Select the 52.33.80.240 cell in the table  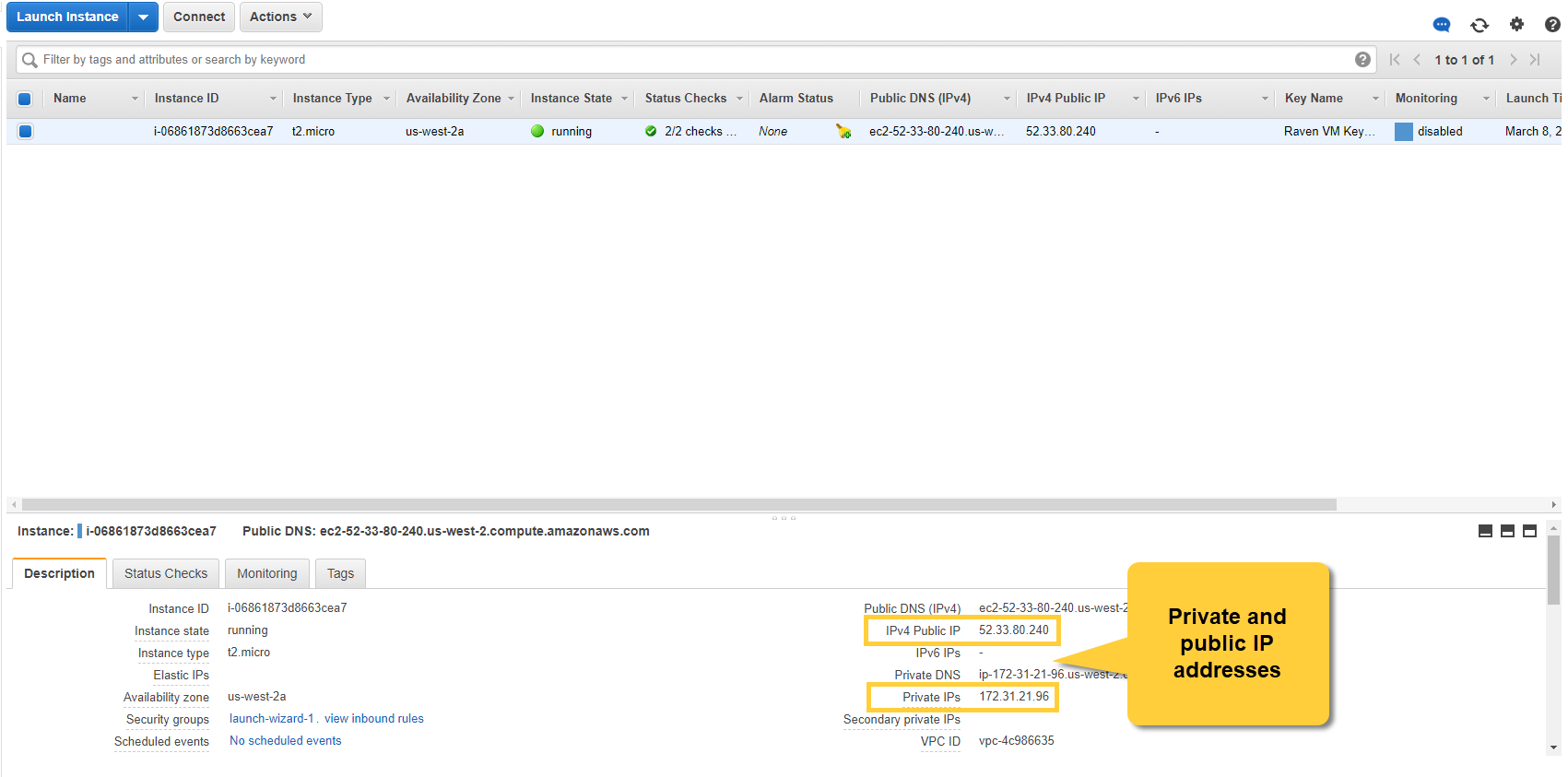coord(1061,131)
